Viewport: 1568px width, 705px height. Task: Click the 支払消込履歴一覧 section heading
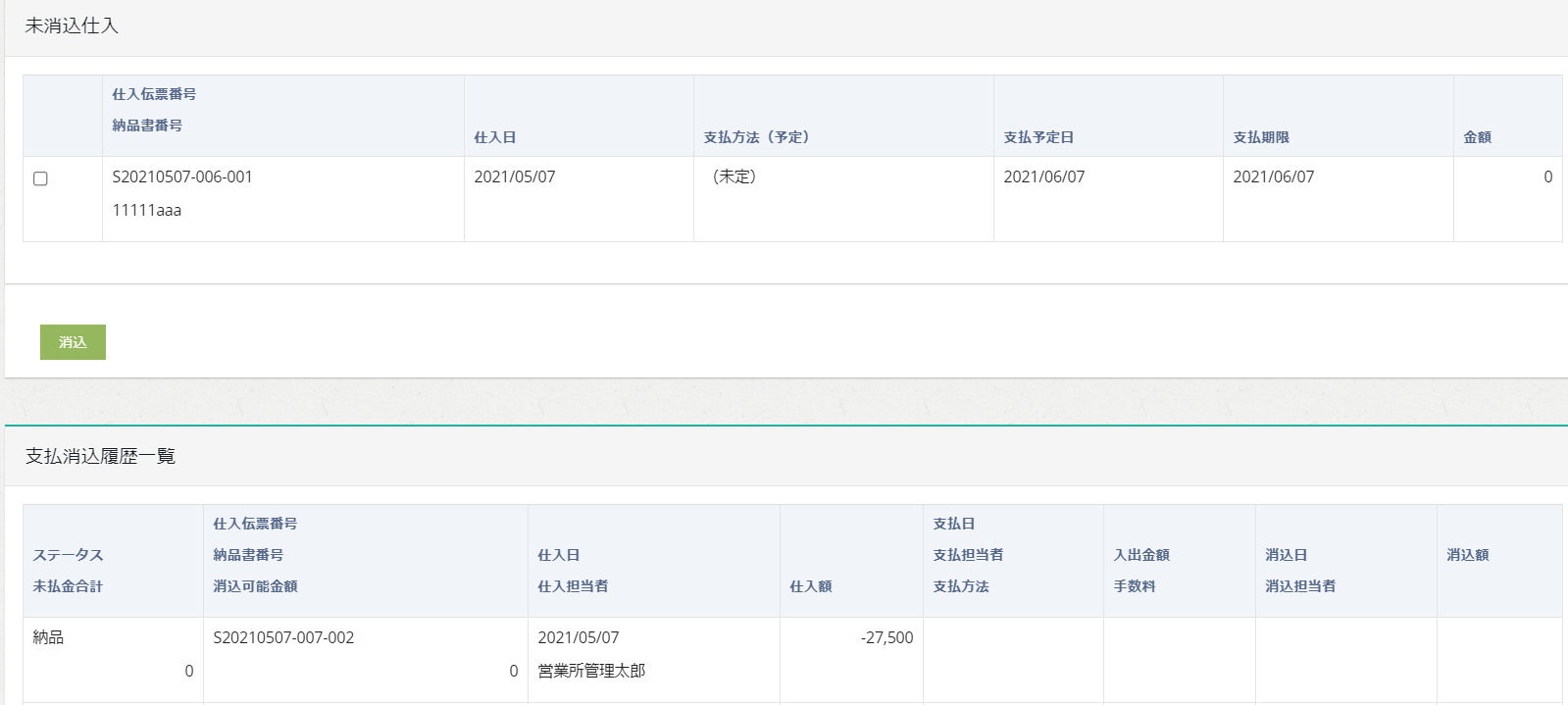pyautogui.click(x=100, y=456)
